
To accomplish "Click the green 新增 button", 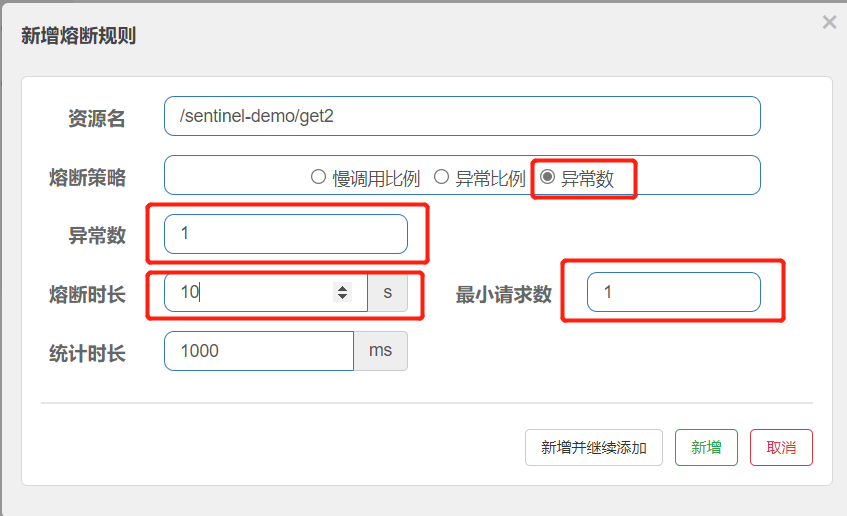I will point(706,447).
